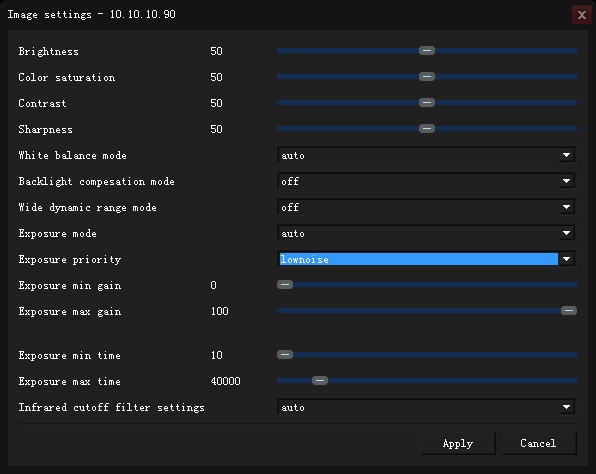This screenshot has height=474, width=596.
Task: Click the Contrast slider handle
Action: pos(427,103)
